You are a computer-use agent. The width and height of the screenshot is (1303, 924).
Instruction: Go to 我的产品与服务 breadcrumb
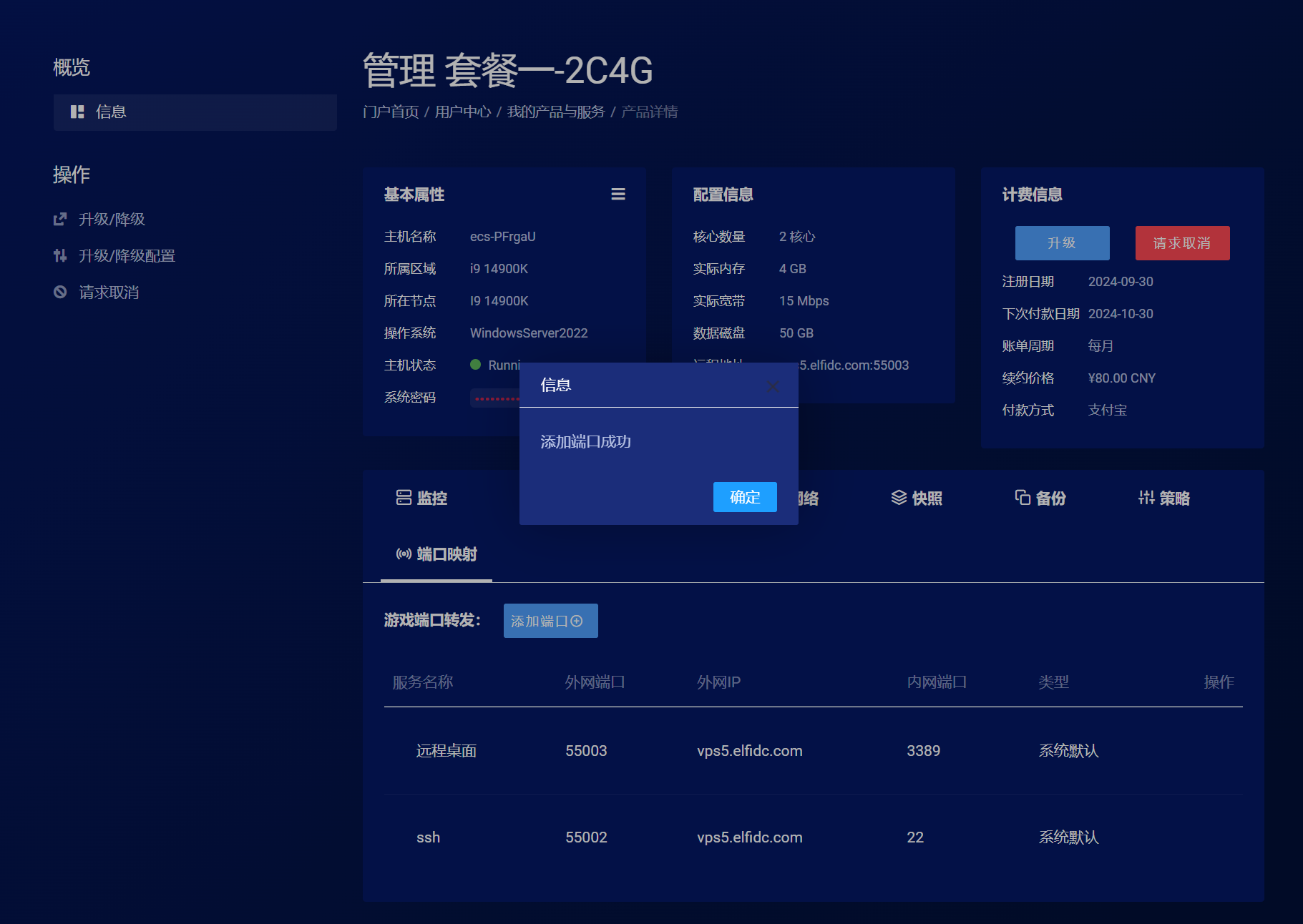coord(556,112)
